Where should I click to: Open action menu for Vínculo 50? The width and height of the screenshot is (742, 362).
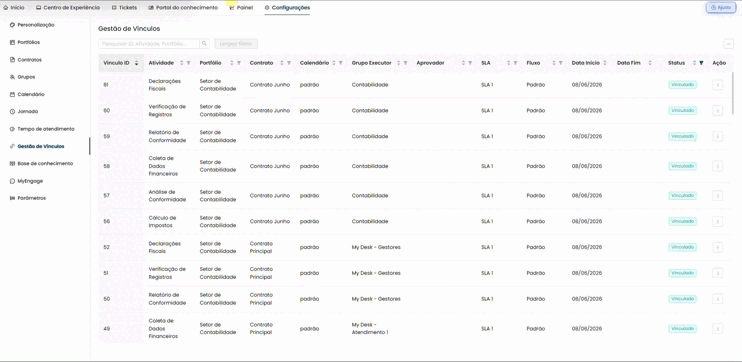pyautogui.click(x=717, y=299)
